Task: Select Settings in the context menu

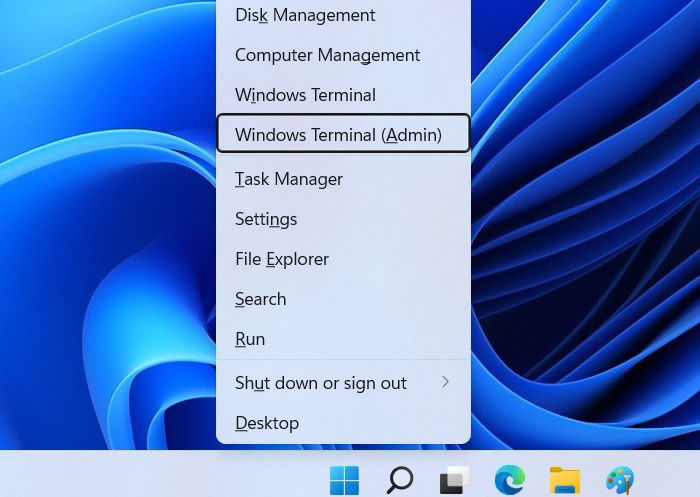Action: [343, 219]
